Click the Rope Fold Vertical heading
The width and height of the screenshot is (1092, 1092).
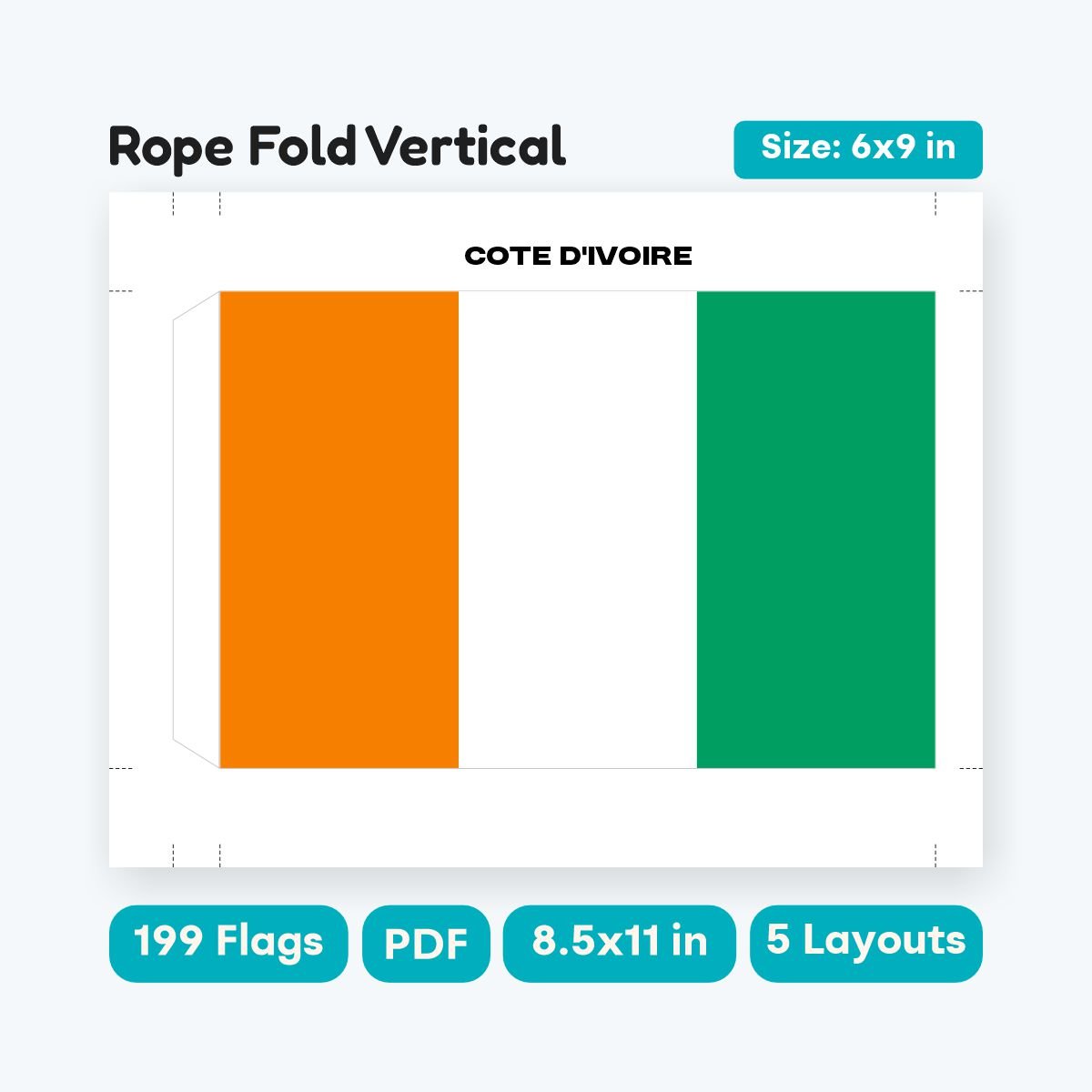338,147
